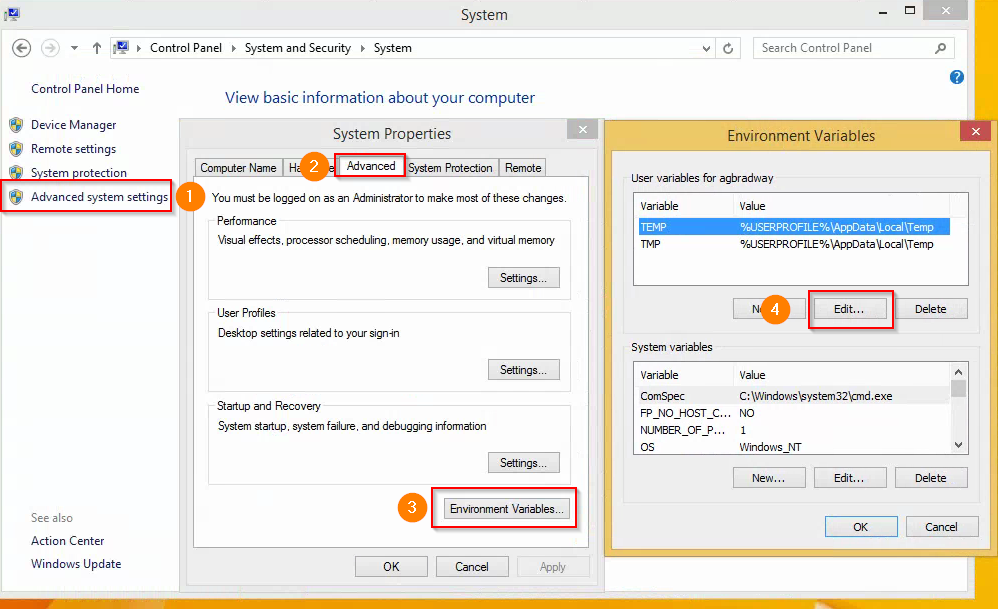Open the blue Help question mark
The width and height of the screenshot is (998, 609).
coord(957,77)
